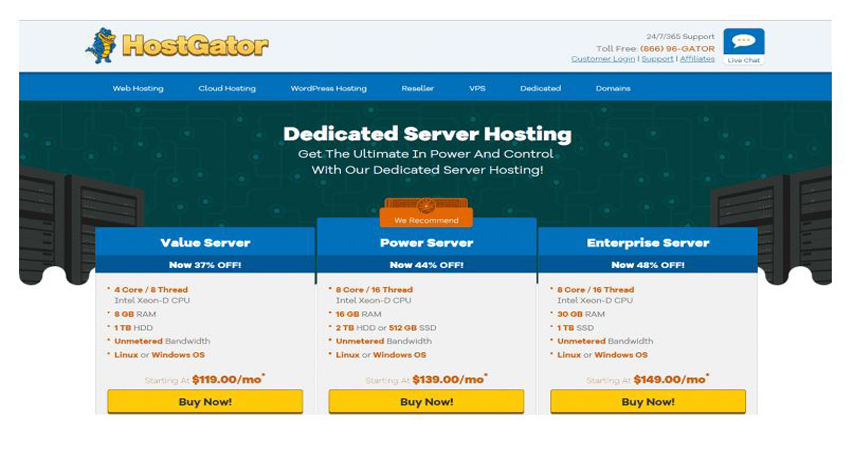Click Unmetered Bandwidth in Value Server card
Screen dimensions: 850x450
tap(162, 341)
